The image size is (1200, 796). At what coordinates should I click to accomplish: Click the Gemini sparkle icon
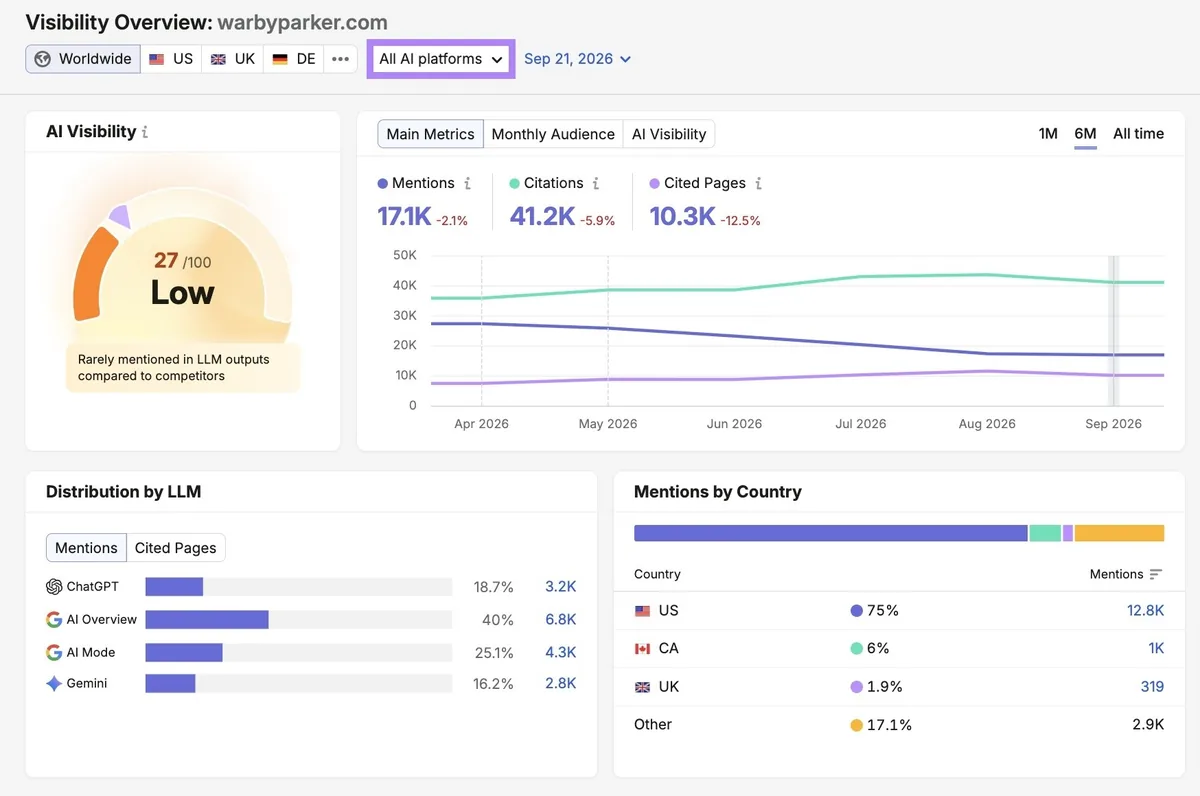[54, 684]
